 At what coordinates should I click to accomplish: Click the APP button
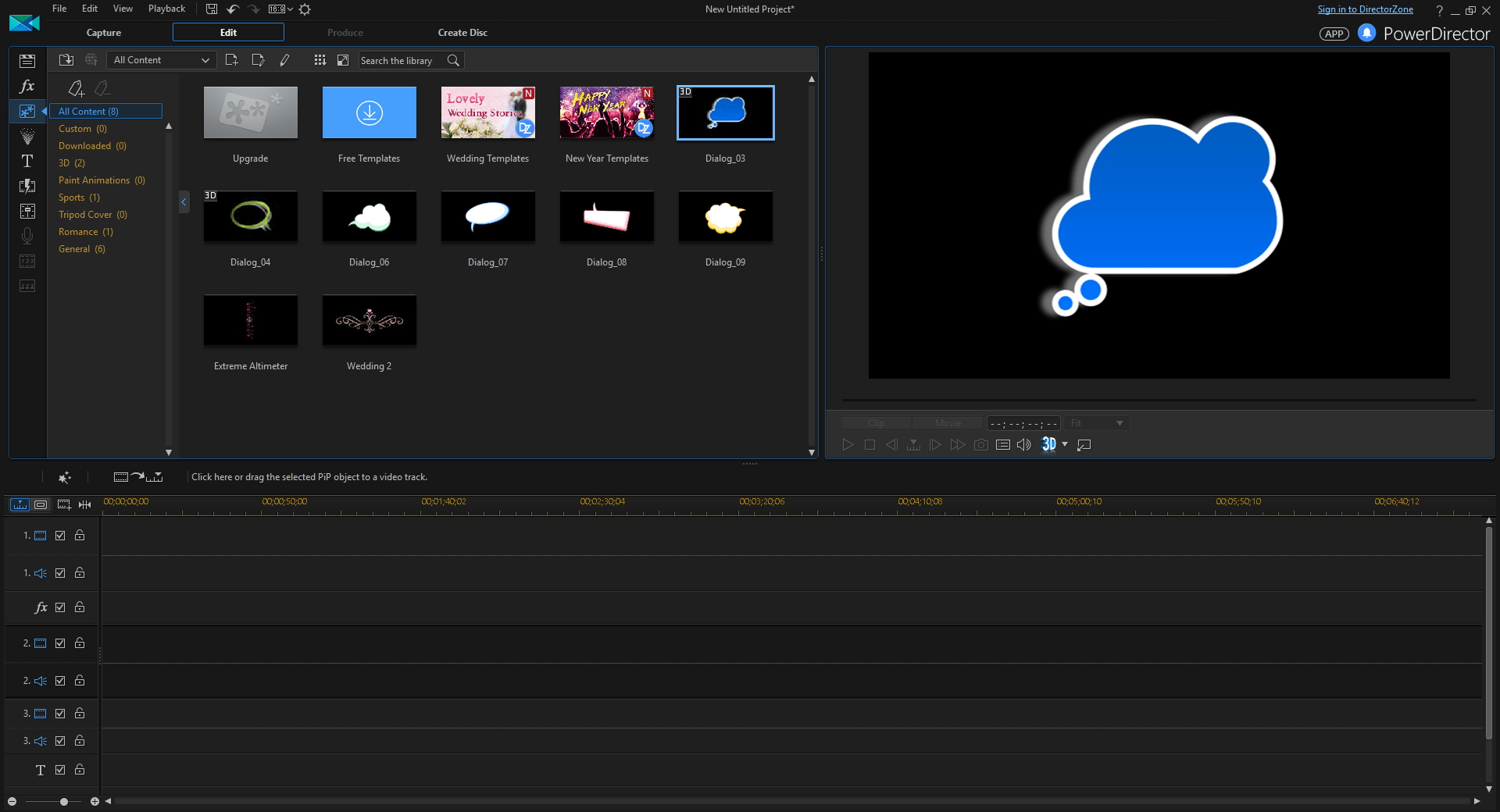pyautogui.click(x=1334, y=34)
